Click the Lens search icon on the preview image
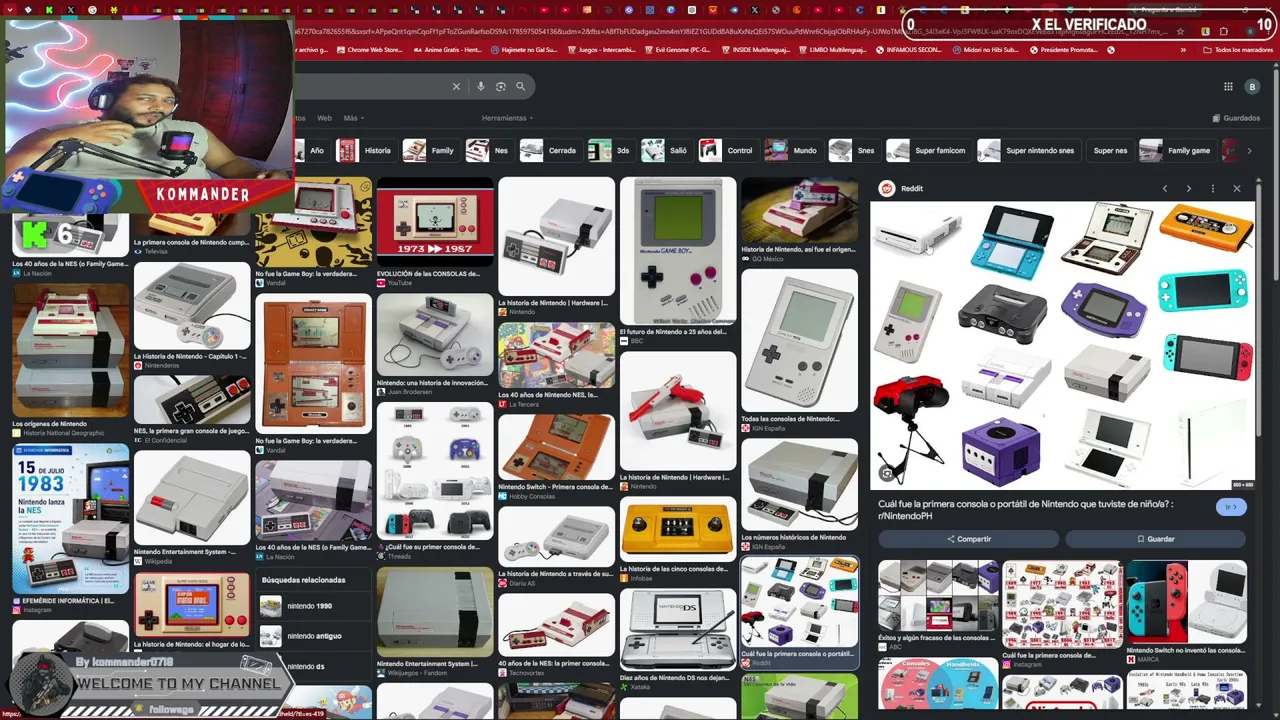This screenshot has width=1280, height=720. (x=887, y=473)
